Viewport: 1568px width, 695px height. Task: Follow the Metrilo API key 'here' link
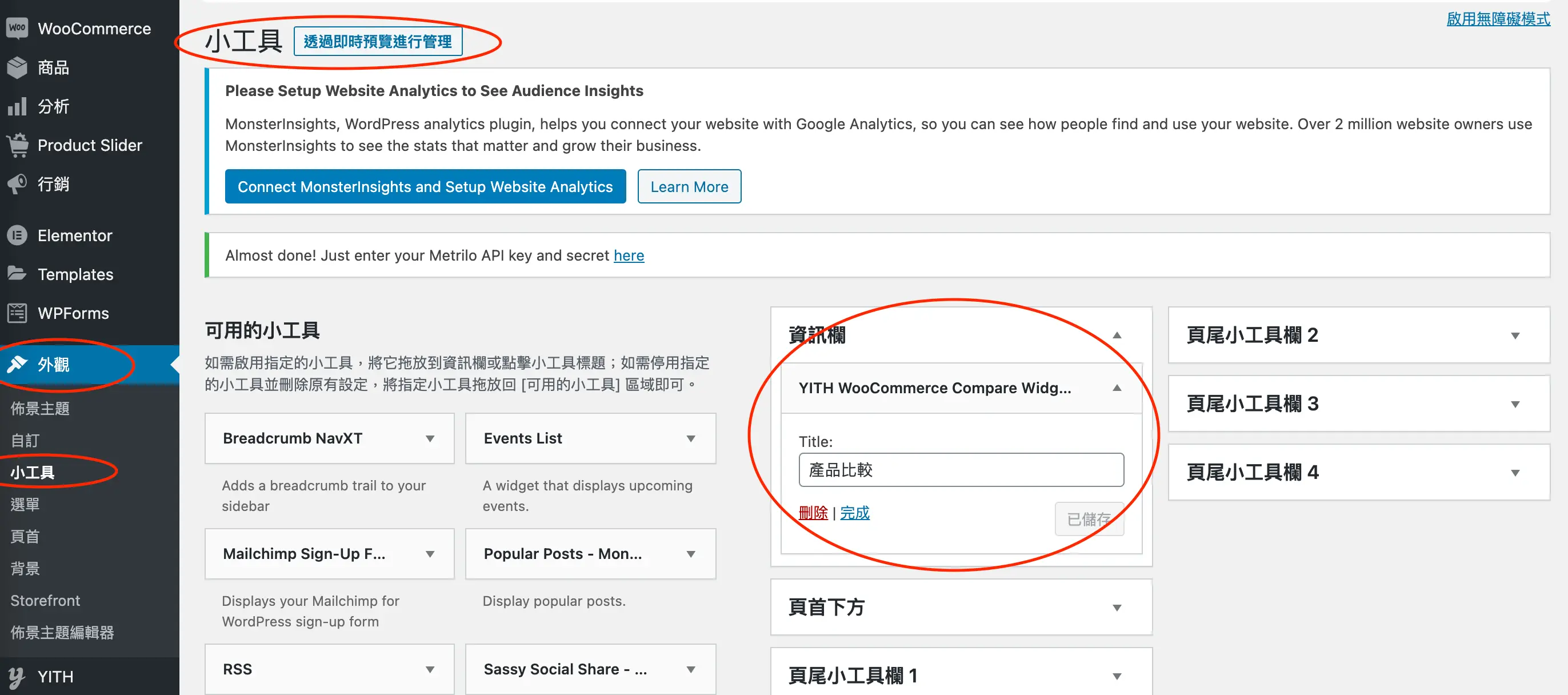pos(629,255)
